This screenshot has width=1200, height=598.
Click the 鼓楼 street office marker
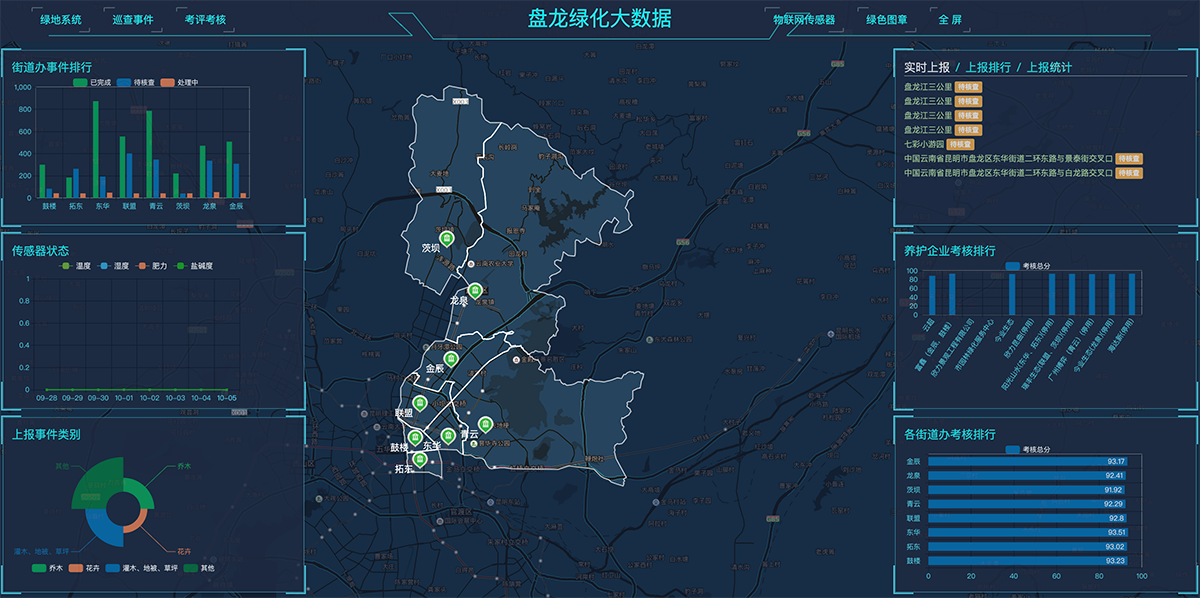[x=413, y=436]
